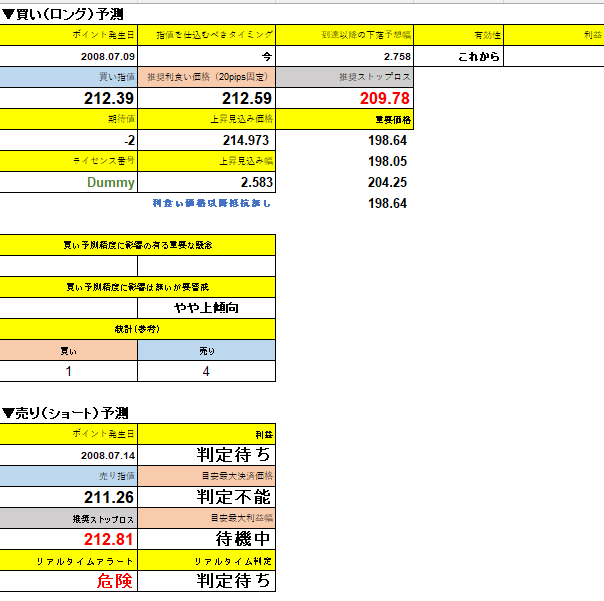Select 判定待ち cell beside 危険
The height and width of the screenshot is (601, 604).
coord(206,581)
